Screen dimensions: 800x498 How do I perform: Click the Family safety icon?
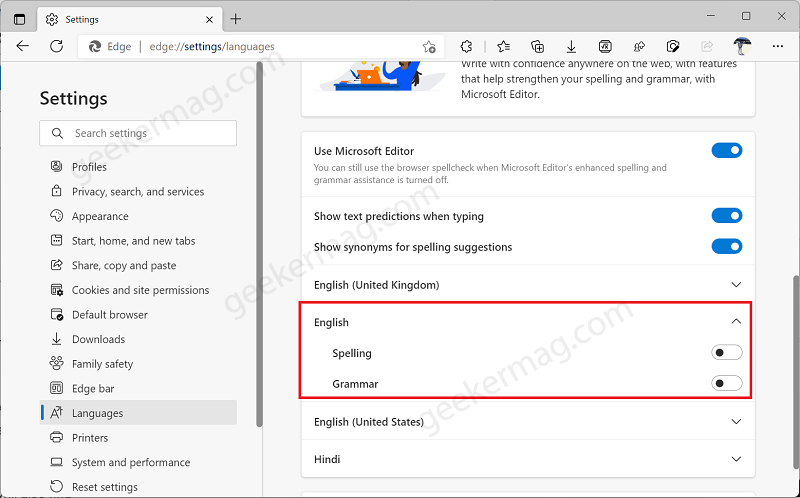tap(56, 363)
